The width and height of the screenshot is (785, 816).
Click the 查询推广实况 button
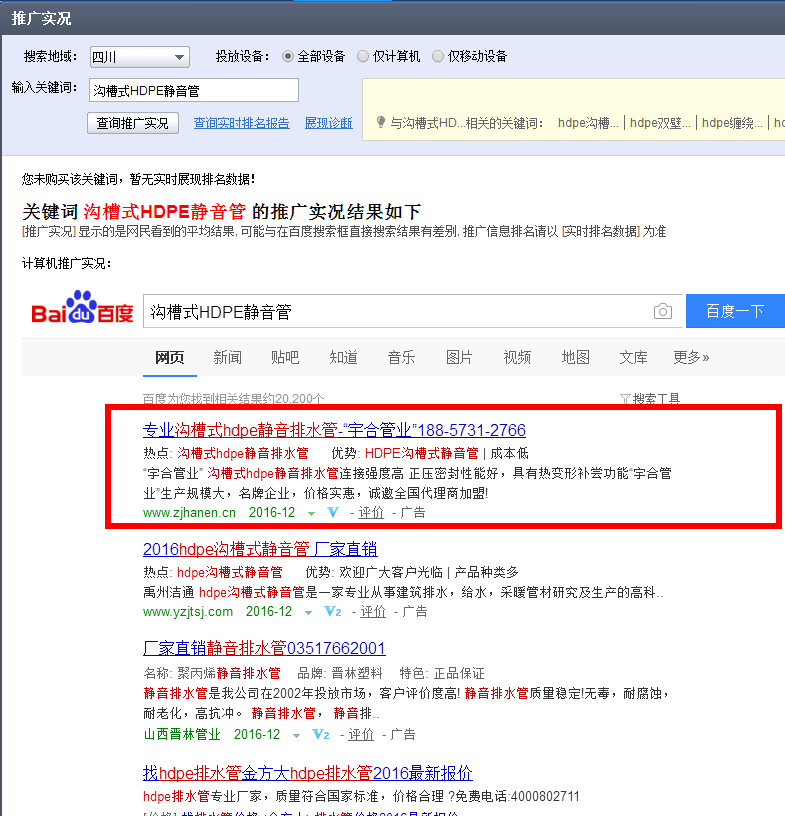133,123
